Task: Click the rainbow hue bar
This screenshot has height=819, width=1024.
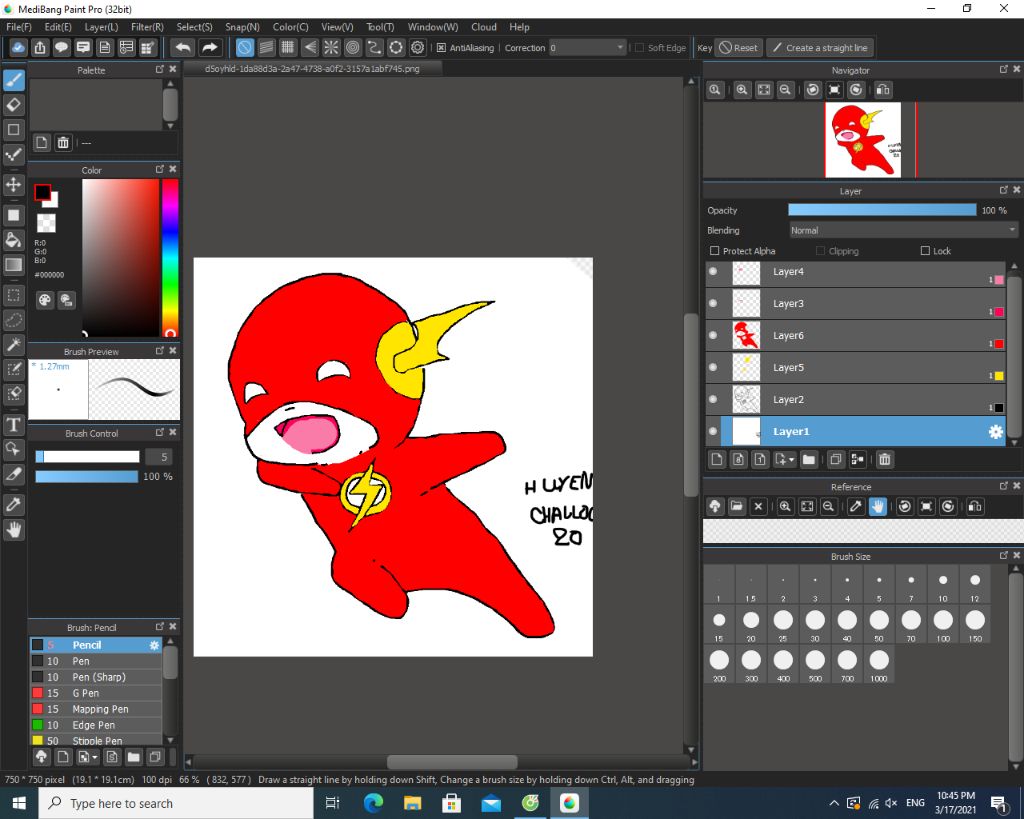Action: coord(170,257)
